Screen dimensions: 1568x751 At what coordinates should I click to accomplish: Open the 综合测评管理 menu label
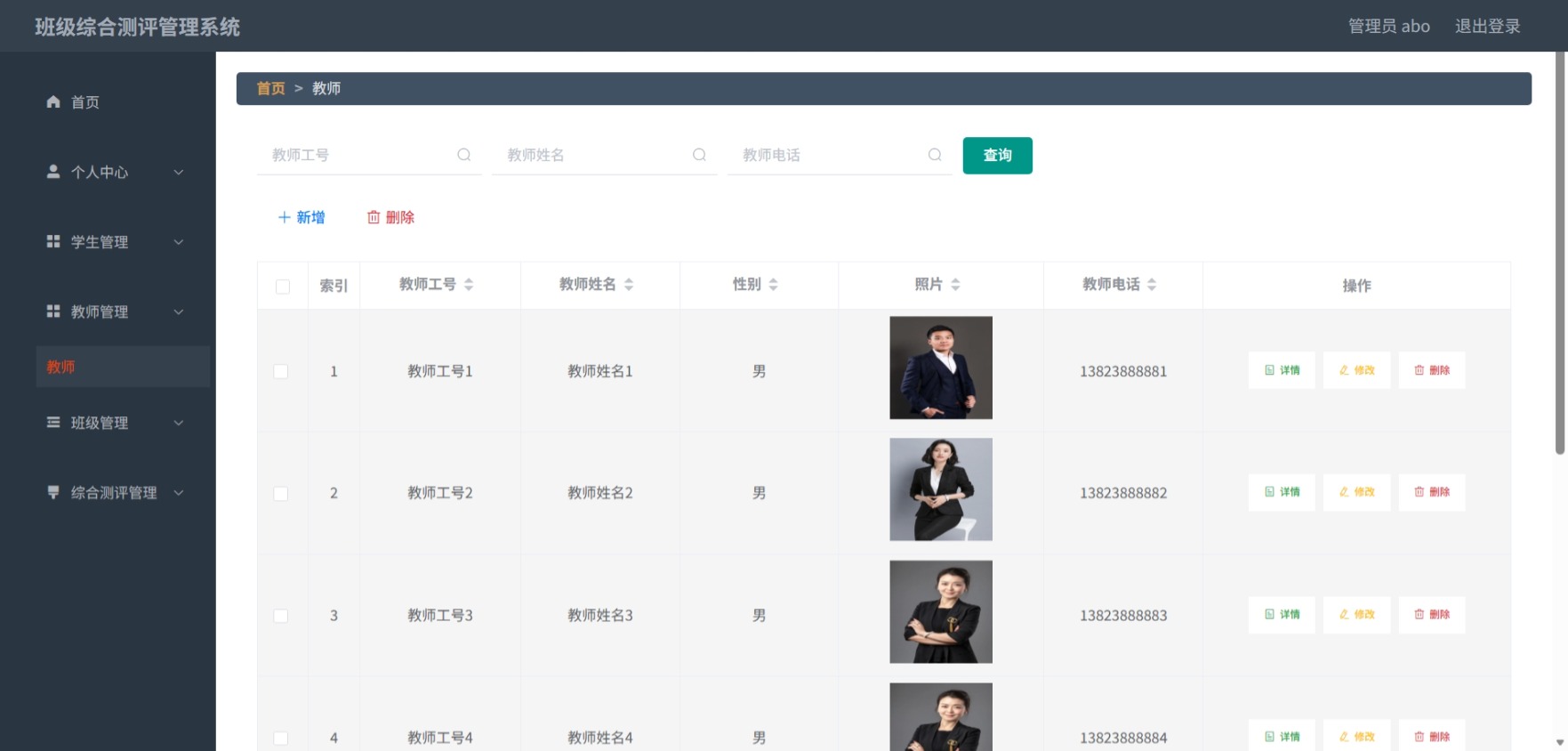114,492
